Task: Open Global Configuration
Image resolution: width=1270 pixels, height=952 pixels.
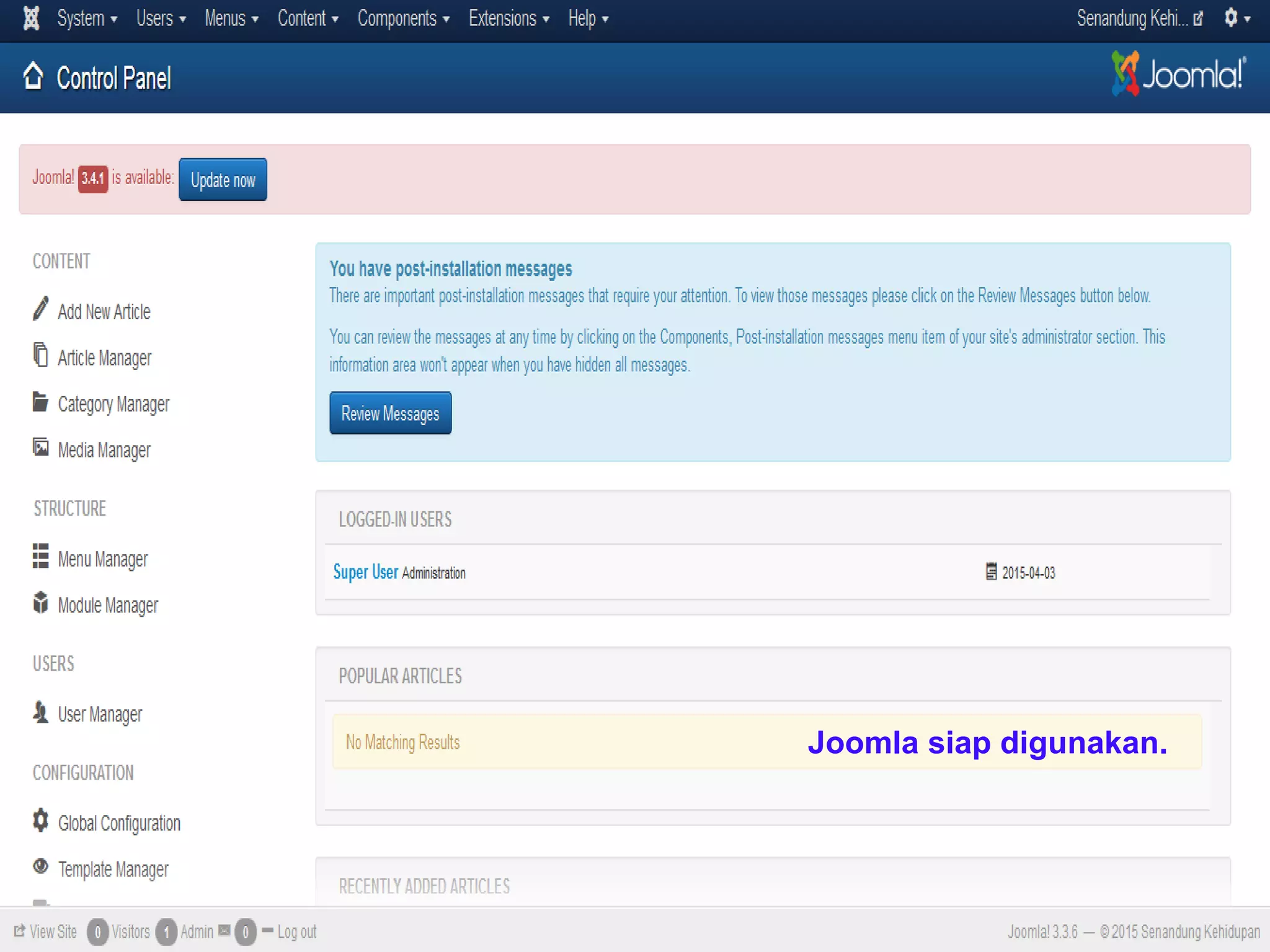Action: coord(119,823)
